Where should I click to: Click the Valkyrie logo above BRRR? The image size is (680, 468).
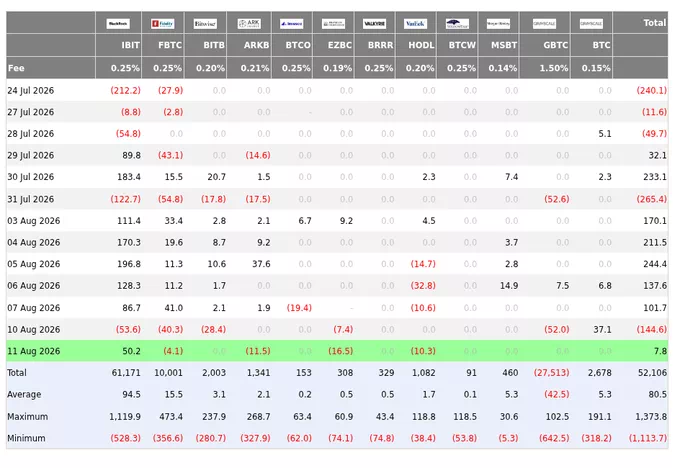pos(375,23)
